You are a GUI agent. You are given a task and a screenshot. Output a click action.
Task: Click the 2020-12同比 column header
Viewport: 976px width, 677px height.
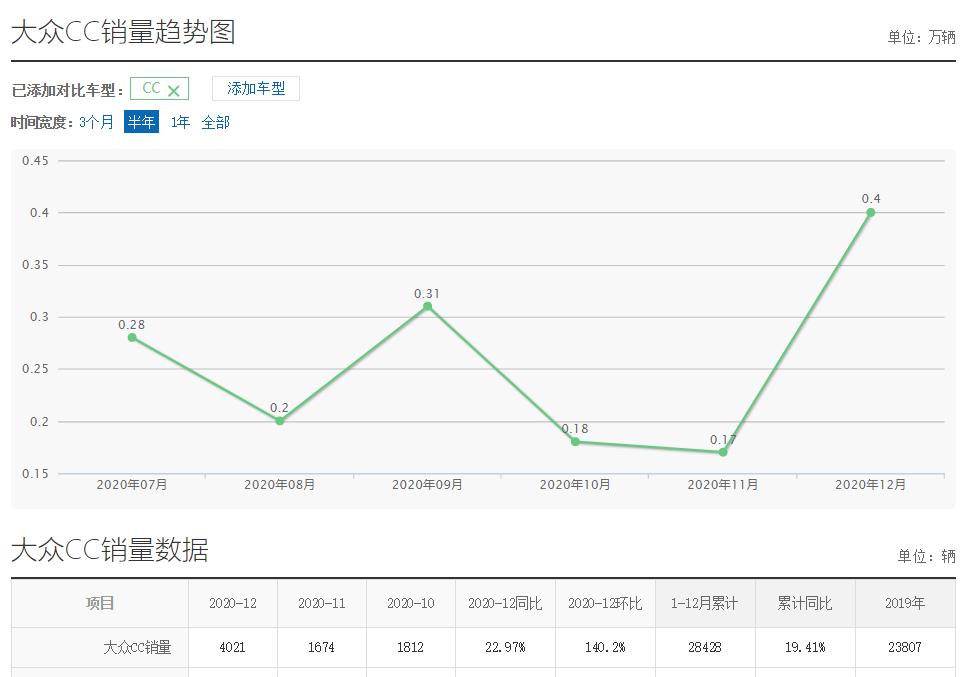click(x=505, y=603)
